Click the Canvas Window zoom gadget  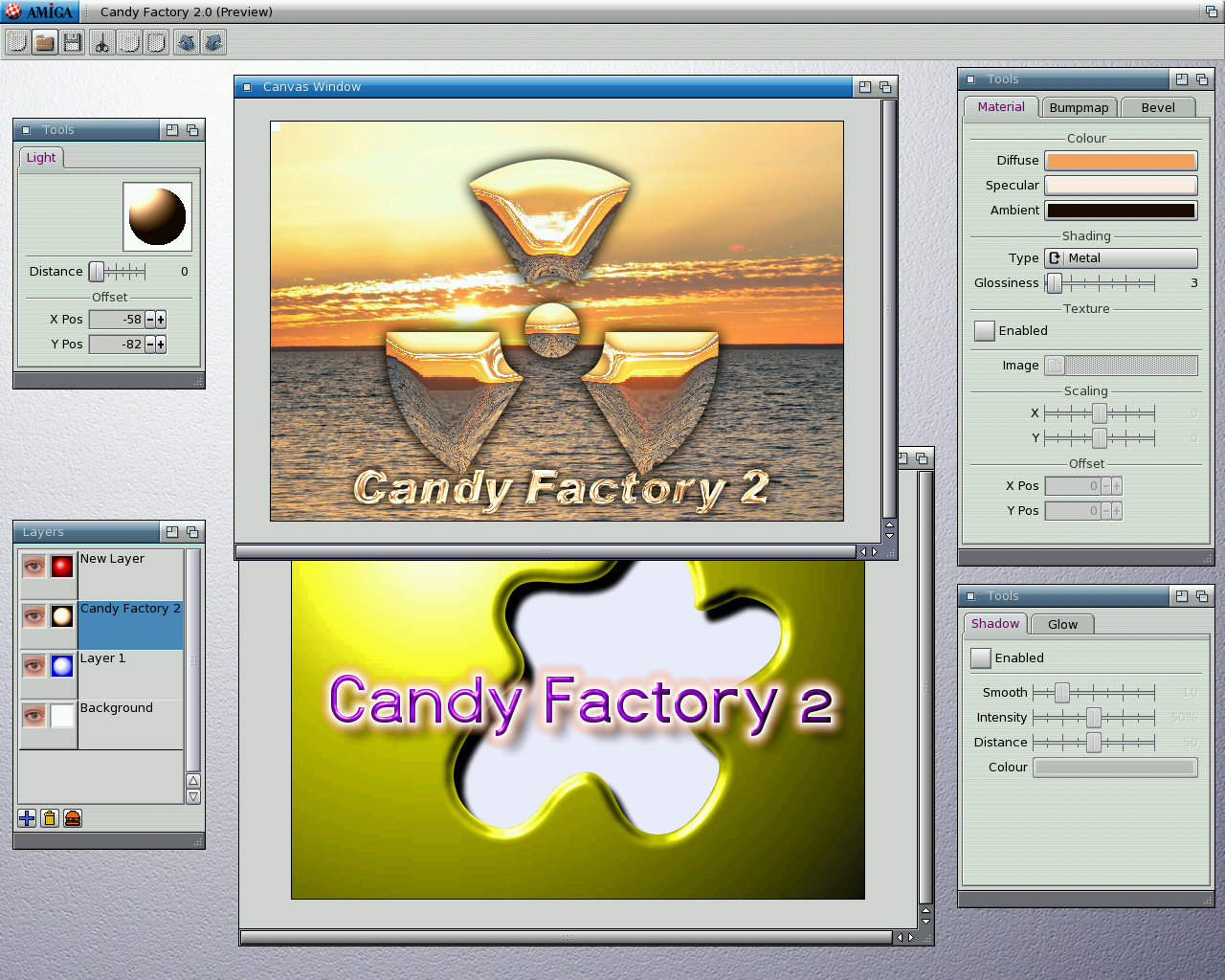865,87
